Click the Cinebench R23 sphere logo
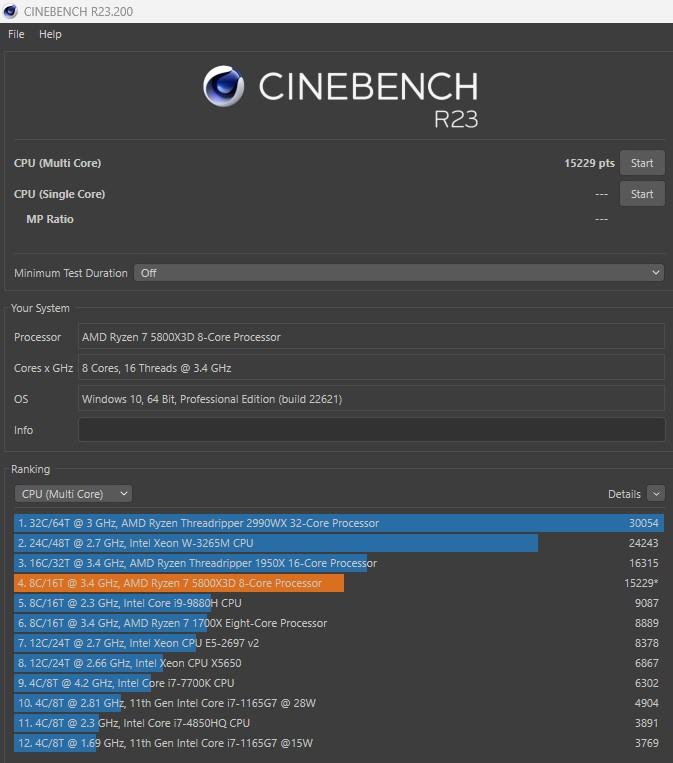This screenshot has width=673, height=763. [224, 86]
